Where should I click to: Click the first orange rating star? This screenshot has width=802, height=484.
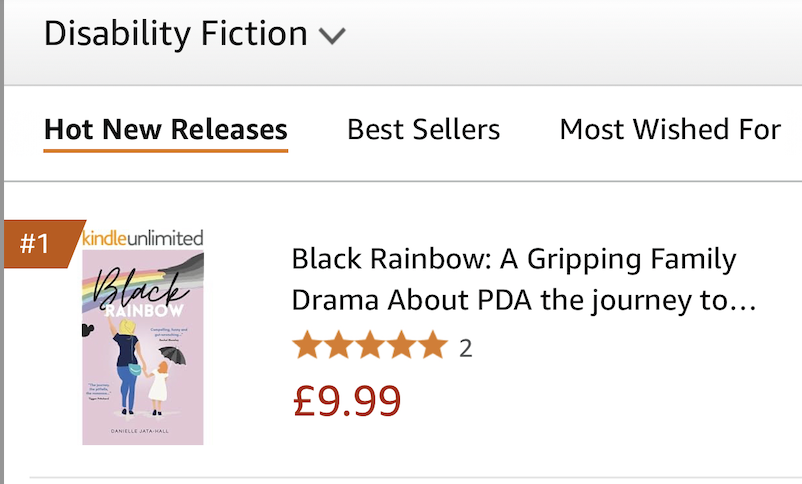pyautogui.click(x=307, y=347)
